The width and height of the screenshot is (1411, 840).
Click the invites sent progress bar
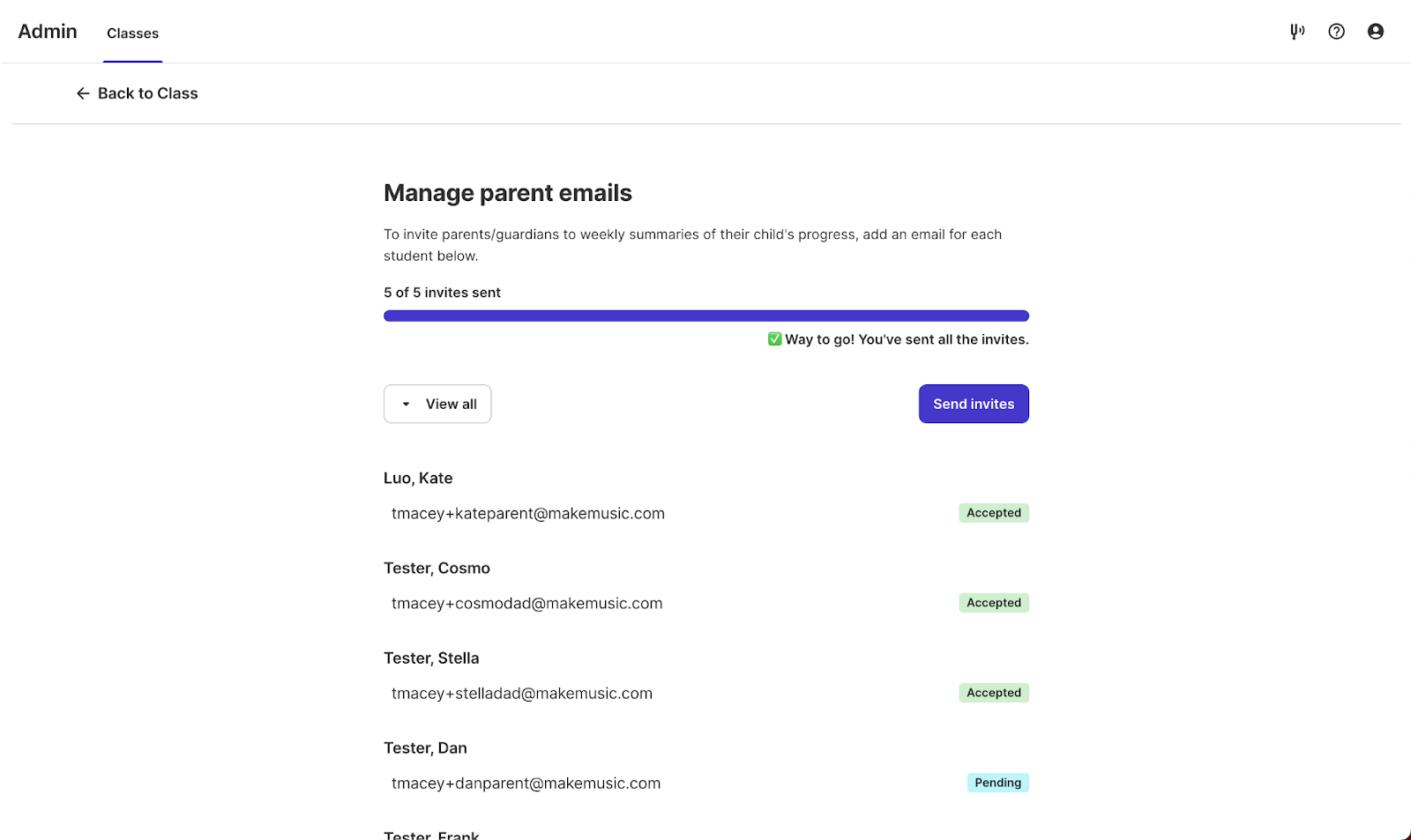706,316
